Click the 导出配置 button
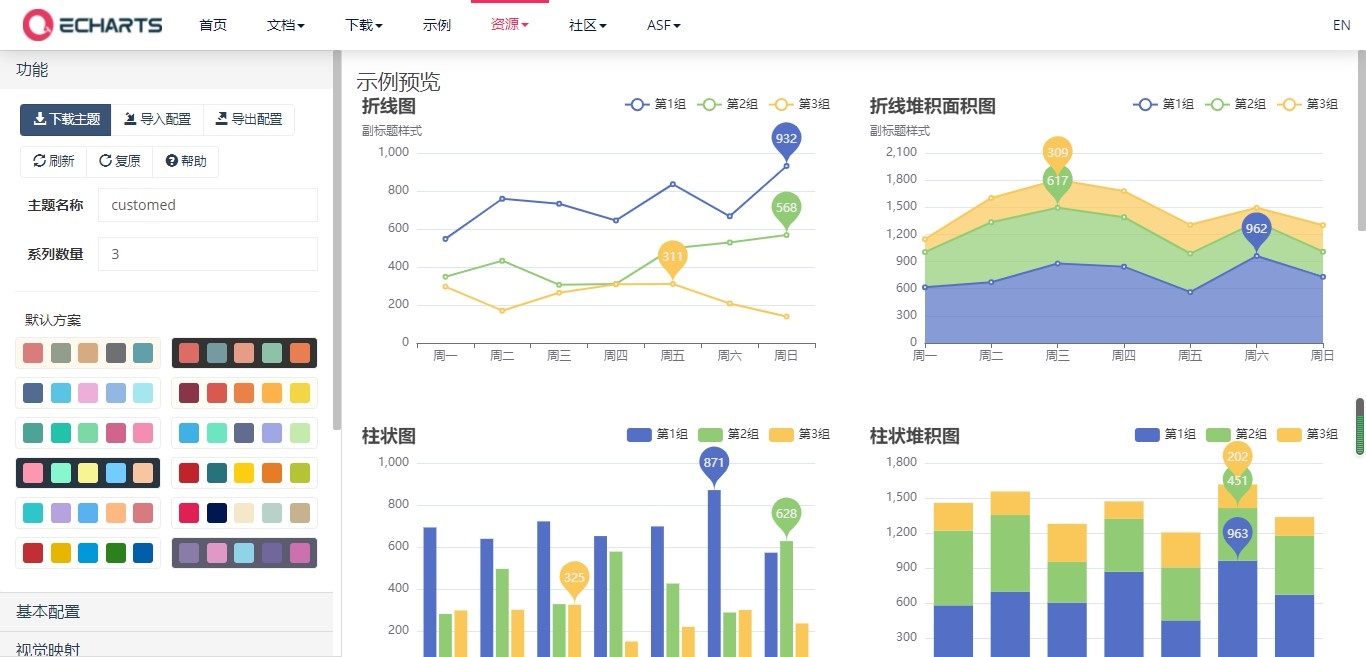This screenshot has width=1366, height=657. pos(249,119)
